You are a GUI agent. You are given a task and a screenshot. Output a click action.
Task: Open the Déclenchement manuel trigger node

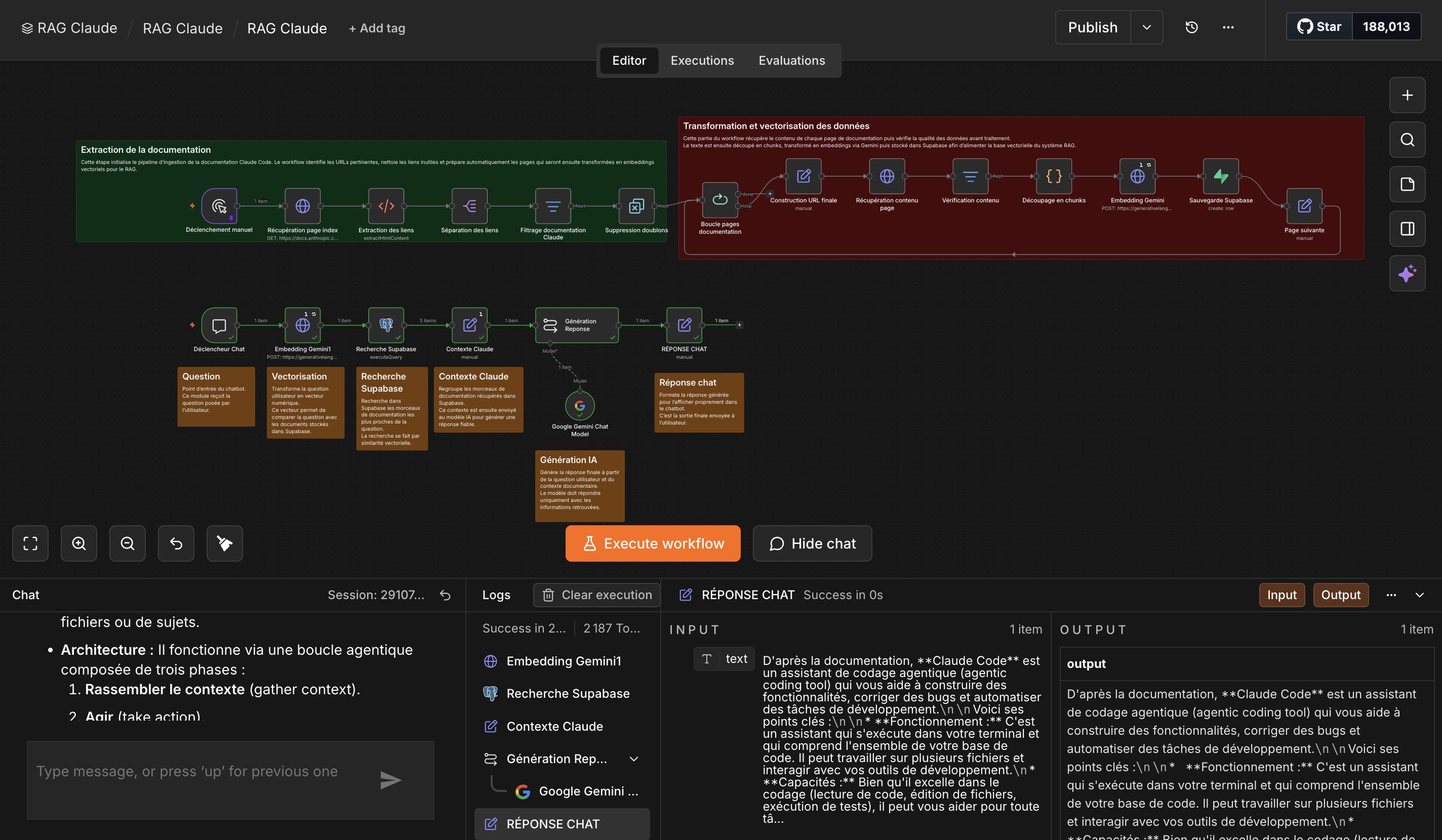click(x=219, y=206)
